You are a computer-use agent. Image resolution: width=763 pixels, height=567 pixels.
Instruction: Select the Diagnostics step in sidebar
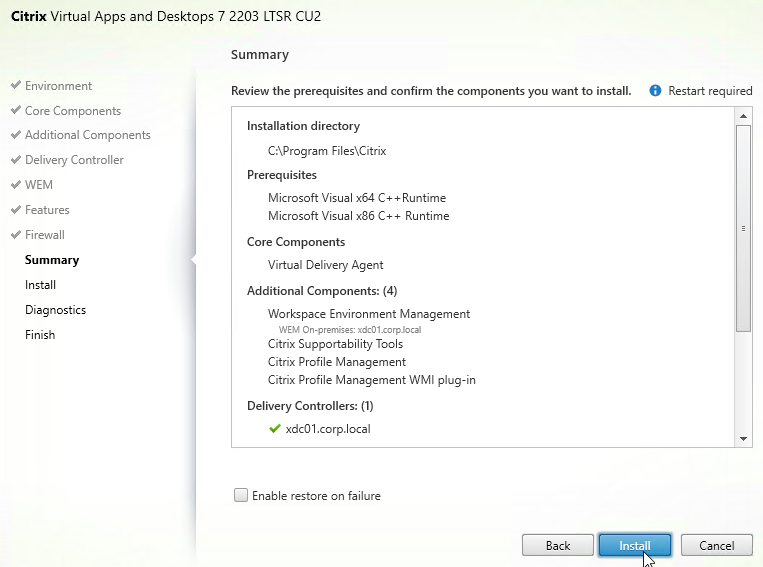pos(55,310)
